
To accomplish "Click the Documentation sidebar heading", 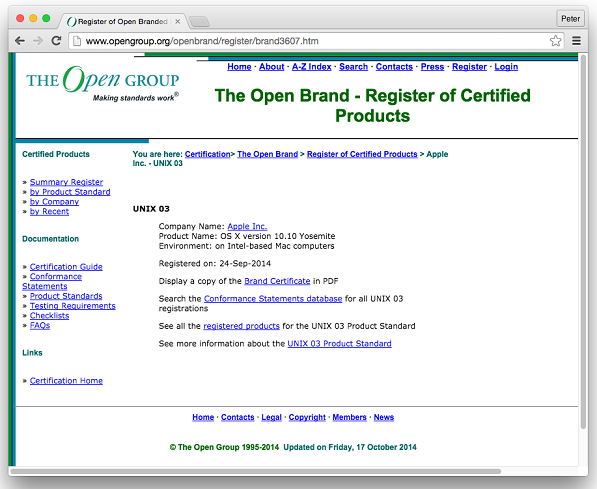I will tap(51, 239).
